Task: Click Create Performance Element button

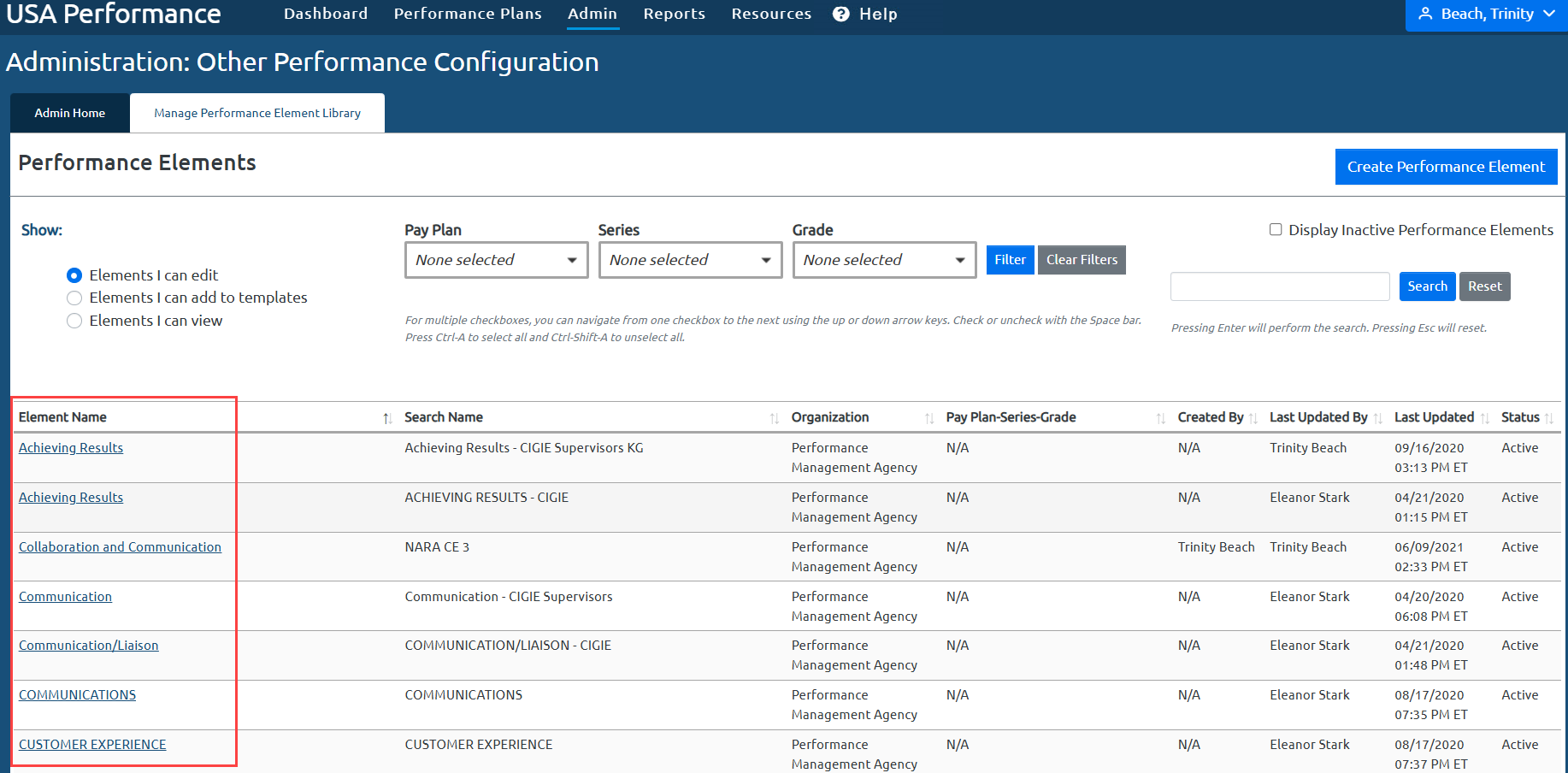Action: 1447,167
